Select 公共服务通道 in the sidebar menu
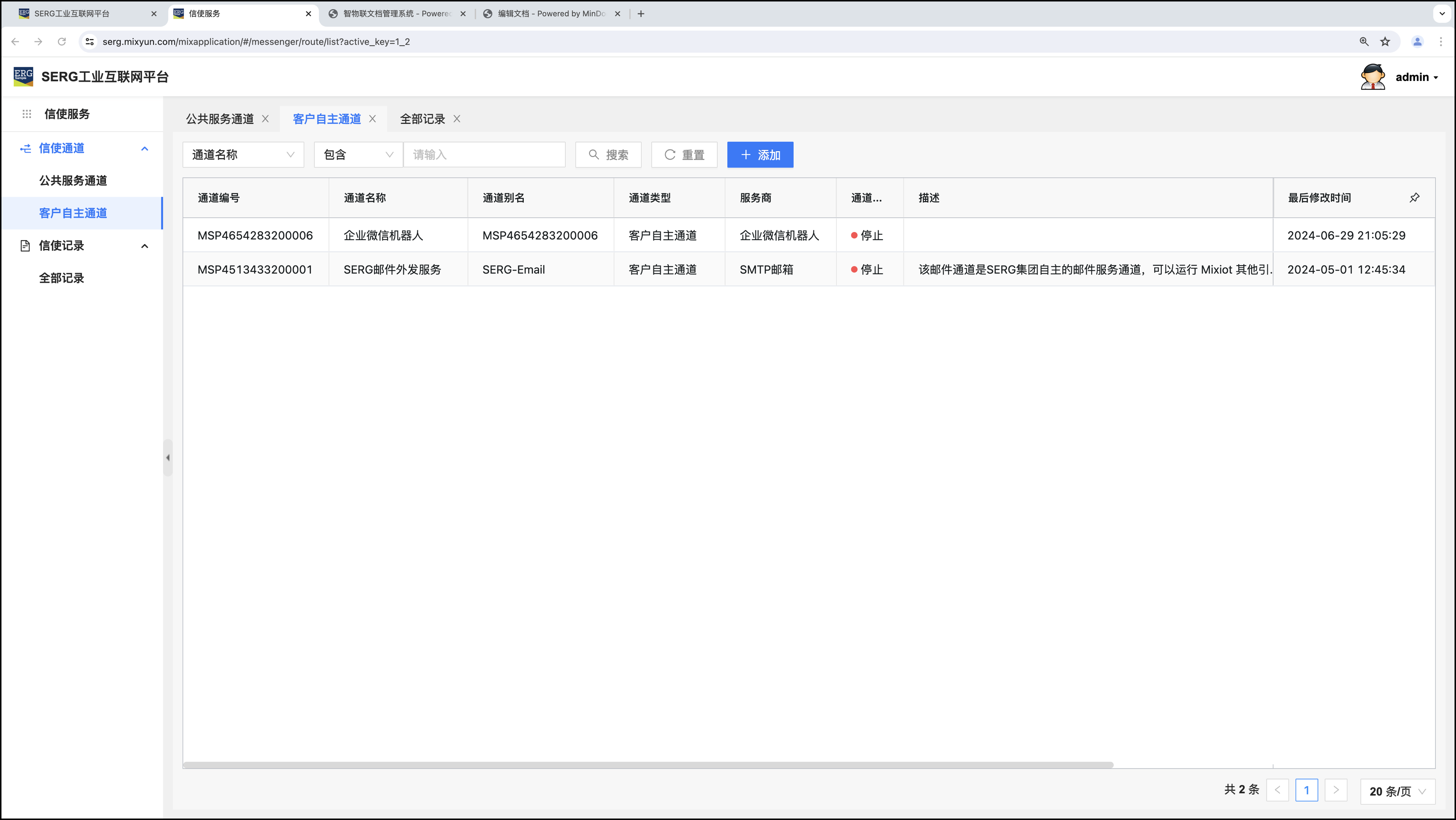 (x=73, y=180)
